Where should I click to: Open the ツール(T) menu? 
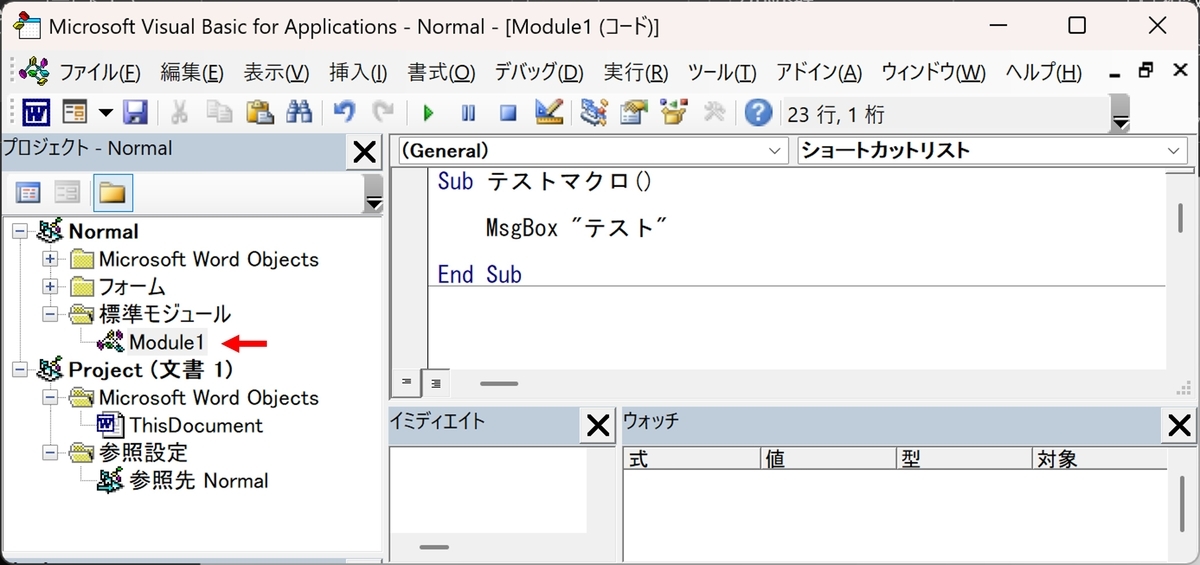722,72
